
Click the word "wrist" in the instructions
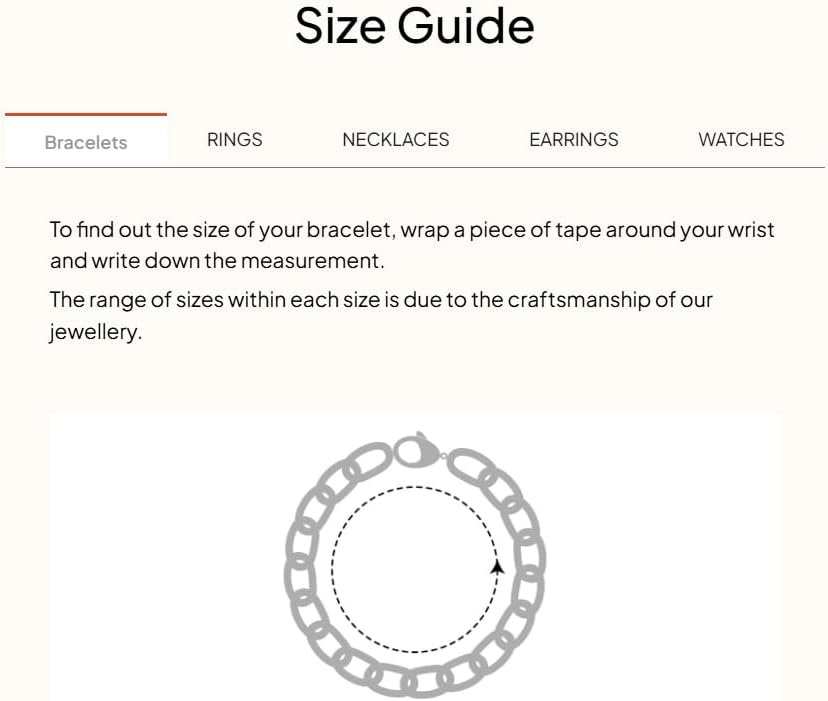pos(751,230)
